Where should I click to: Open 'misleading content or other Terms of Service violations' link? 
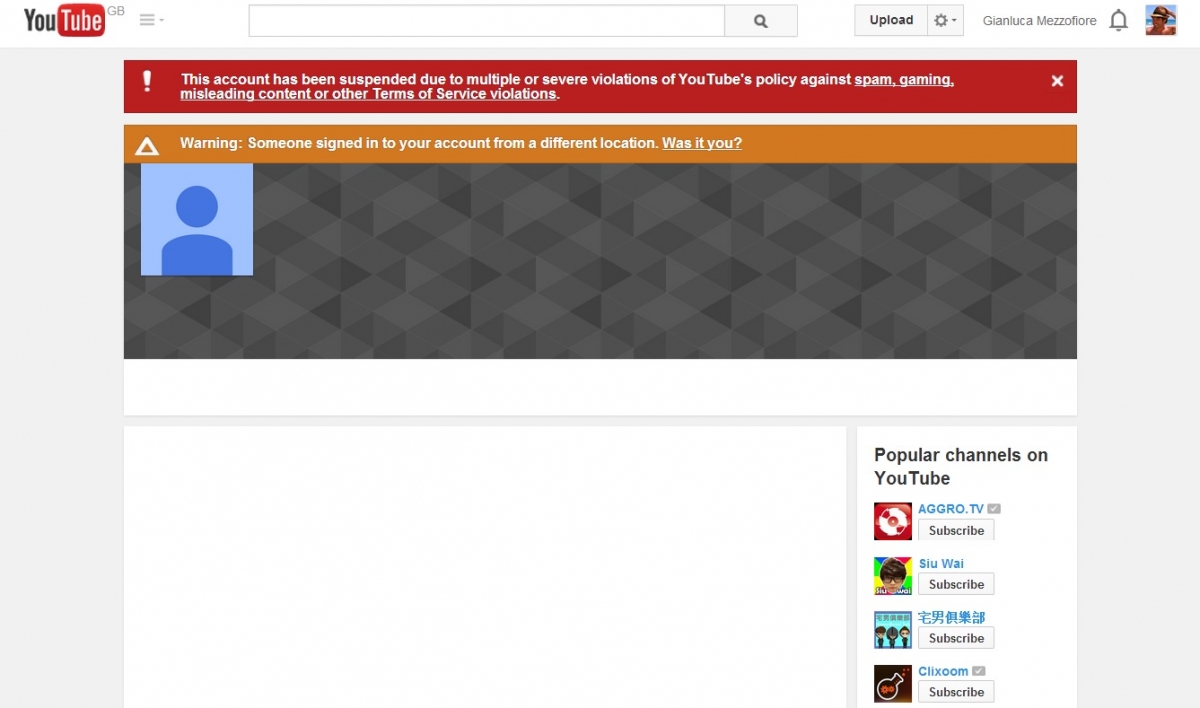(368, 94)
